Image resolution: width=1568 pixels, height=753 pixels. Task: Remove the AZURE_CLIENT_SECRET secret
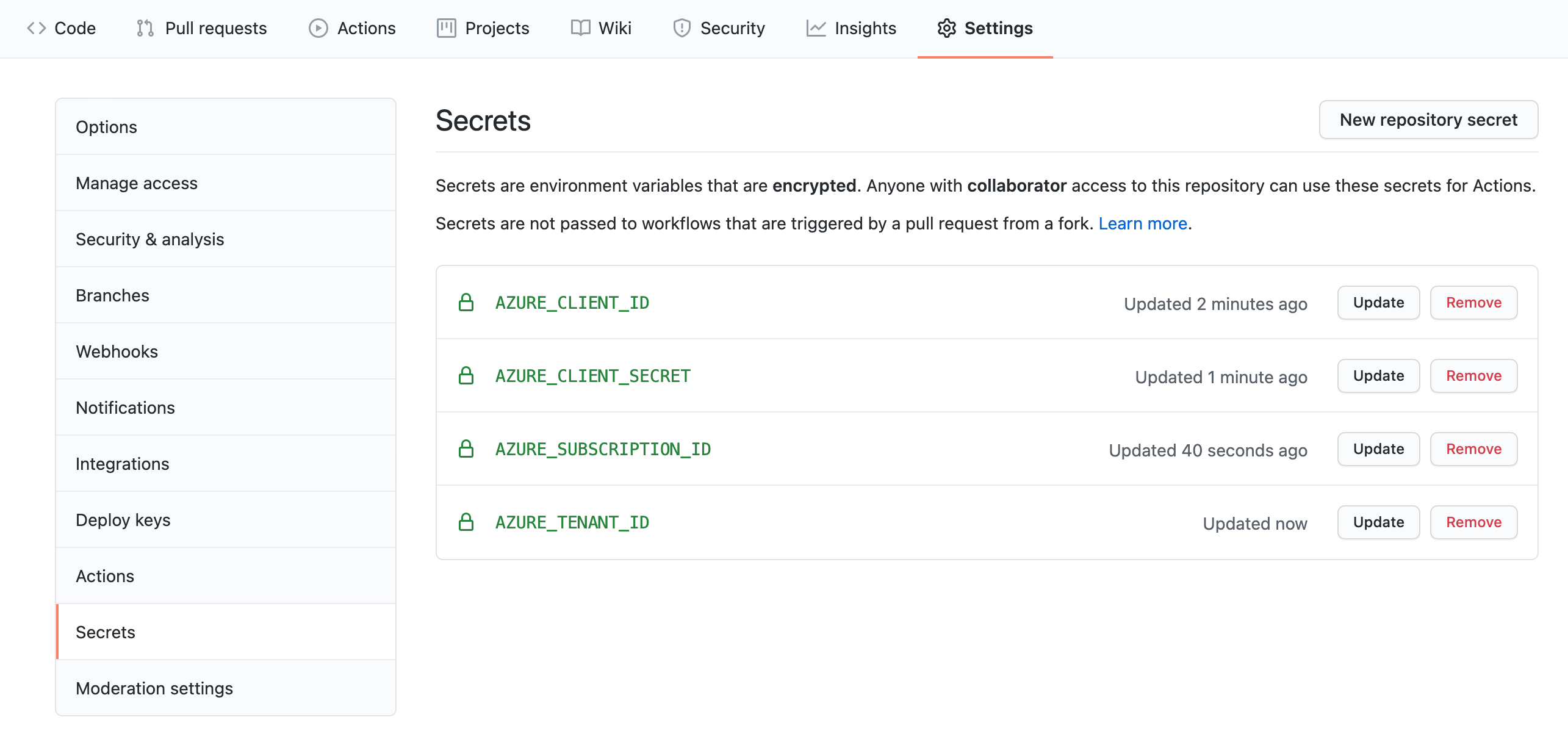(1473, 375)
